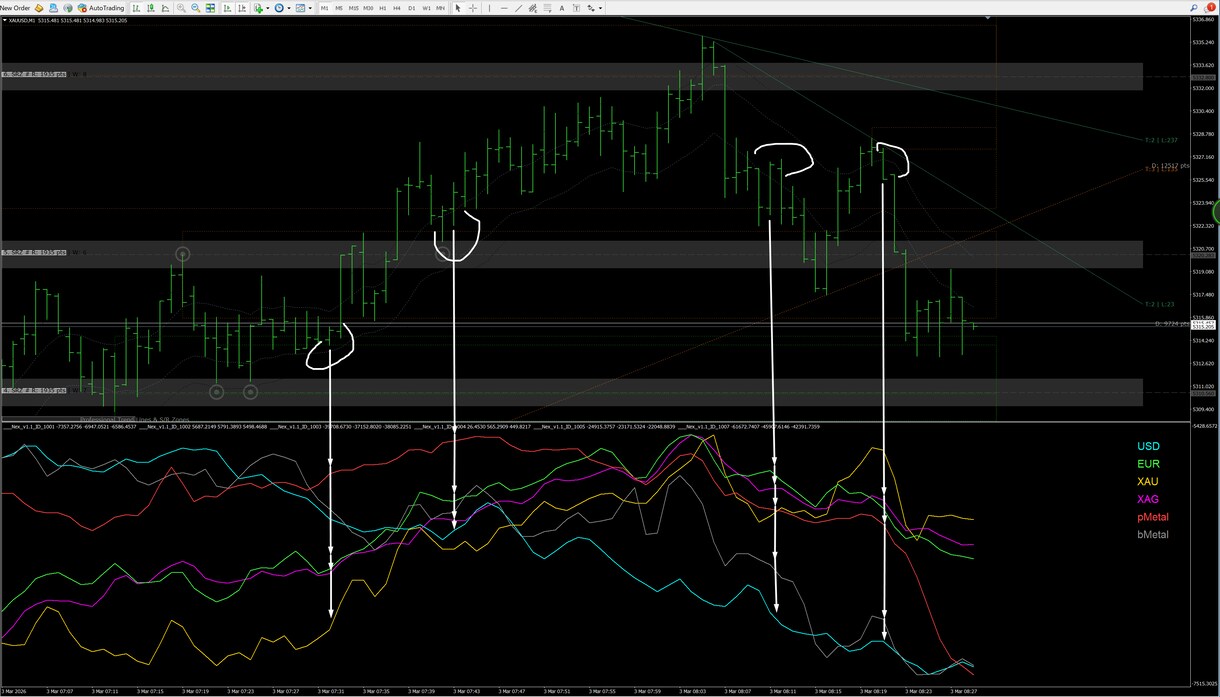Click the triangle beside XAUUSD,M1 title
The height and width of the screenshot is (697, 1220).
[4, 20]
